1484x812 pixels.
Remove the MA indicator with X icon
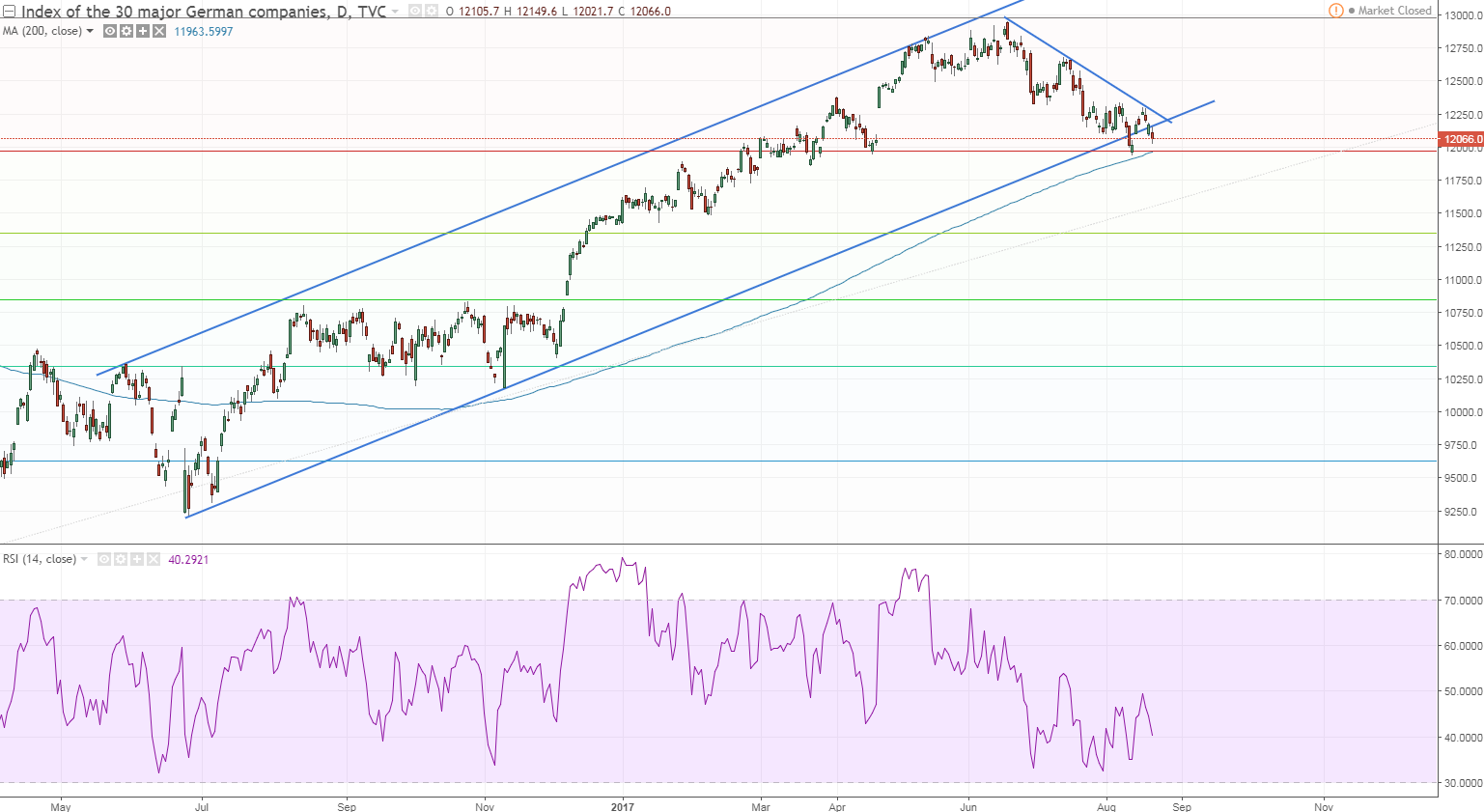[x=159, y=31]
